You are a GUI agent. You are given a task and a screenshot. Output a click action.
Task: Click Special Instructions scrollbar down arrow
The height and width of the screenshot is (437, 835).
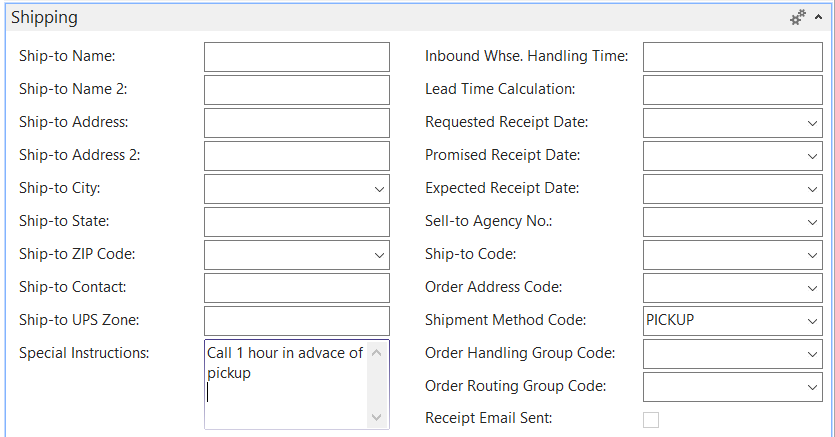376,417
